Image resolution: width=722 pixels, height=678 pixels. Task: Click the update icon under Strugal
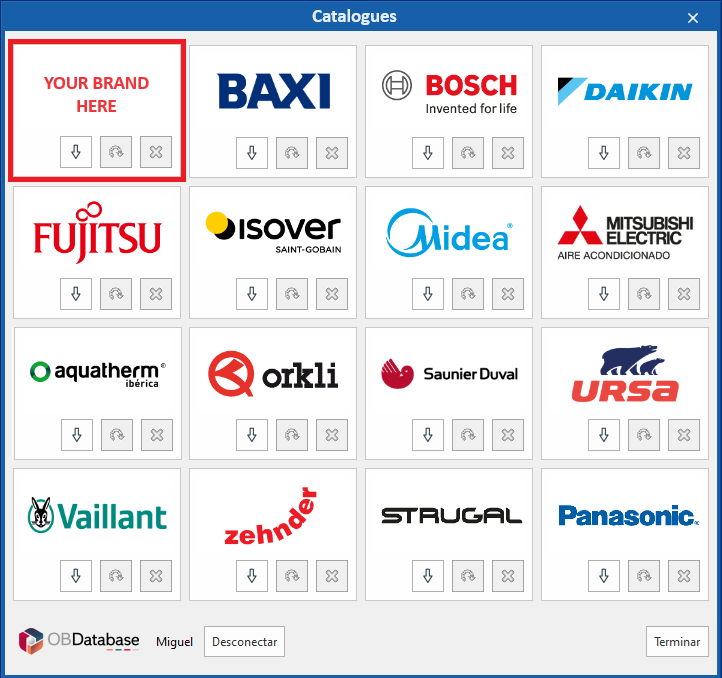click(468, 576)
